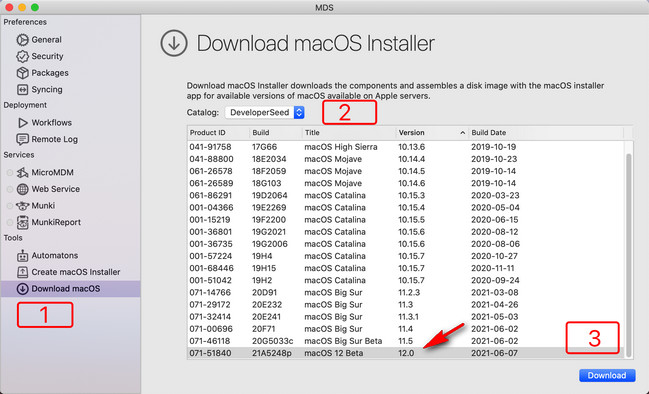Open the Catalog DeveloperSeed dropdown

(x=265, y=113)
